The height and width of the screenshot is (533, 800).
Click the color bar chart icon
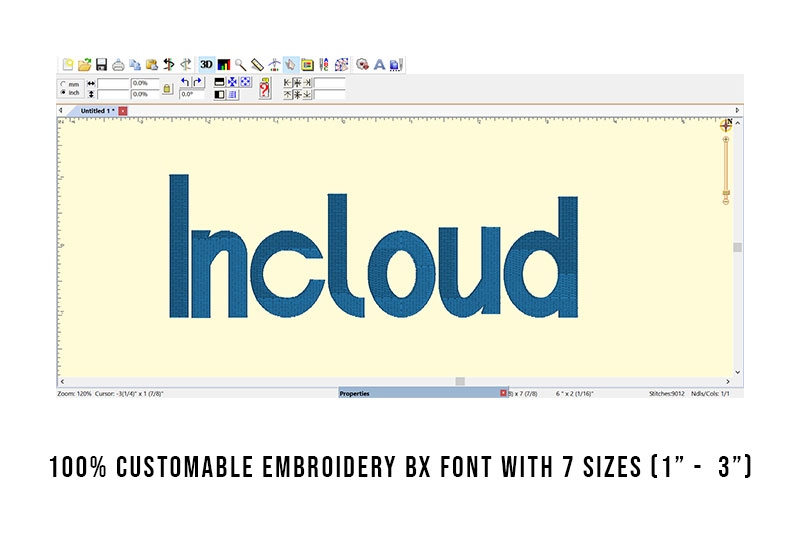(x=224, y=65)
